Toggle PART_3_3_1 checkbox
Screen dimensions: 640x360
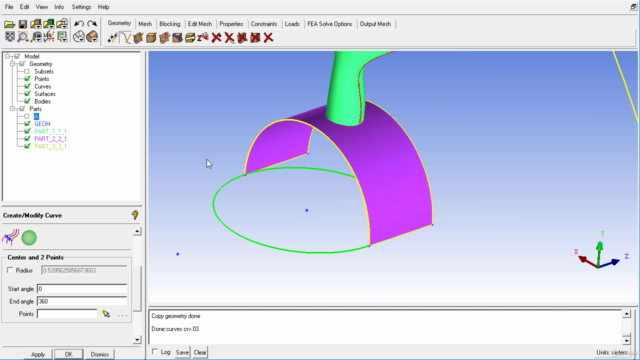(x=27, y=146)
